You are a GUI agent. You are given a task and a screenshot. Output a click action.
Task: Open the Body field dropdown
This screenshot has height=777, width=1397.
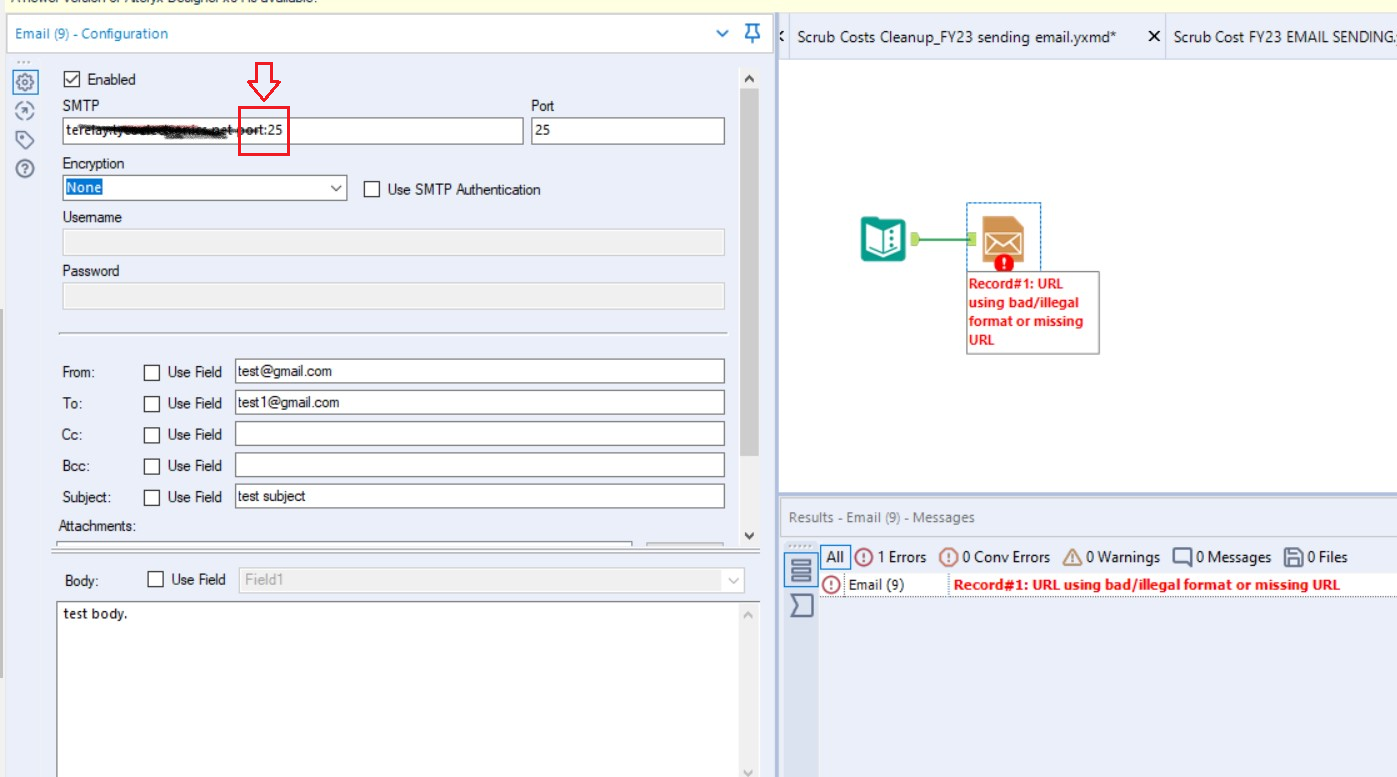(732, 579)
